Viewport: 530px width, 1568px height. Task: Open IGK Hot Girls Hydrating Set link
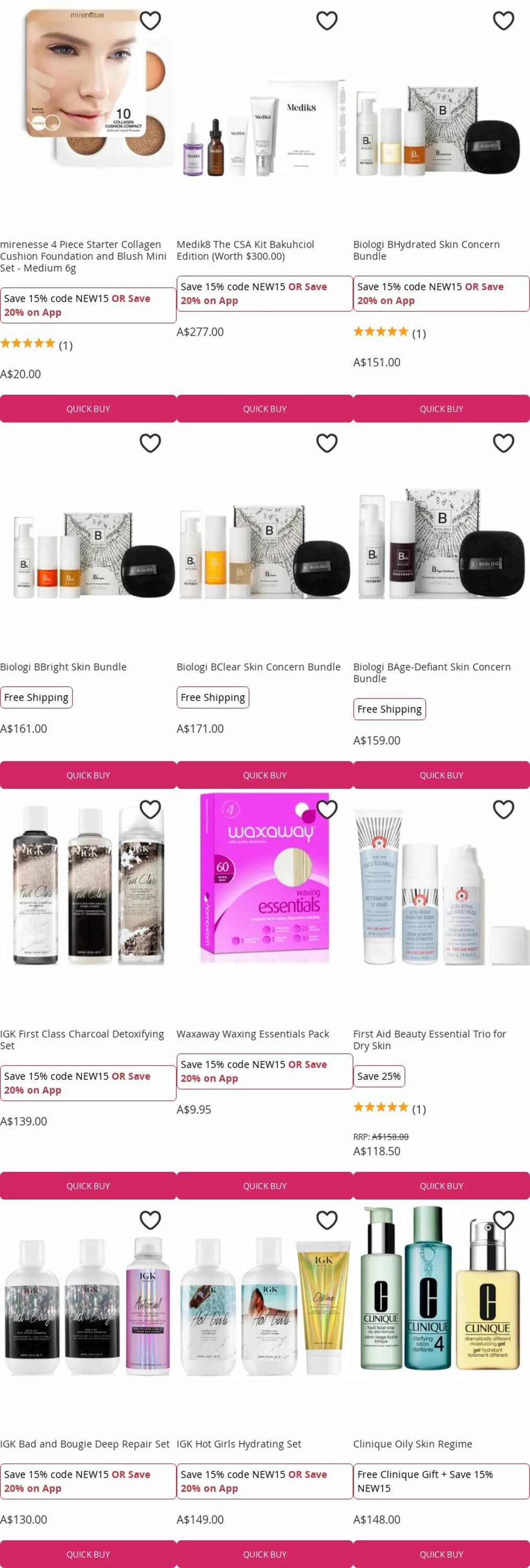click(x=238, y=1444)
